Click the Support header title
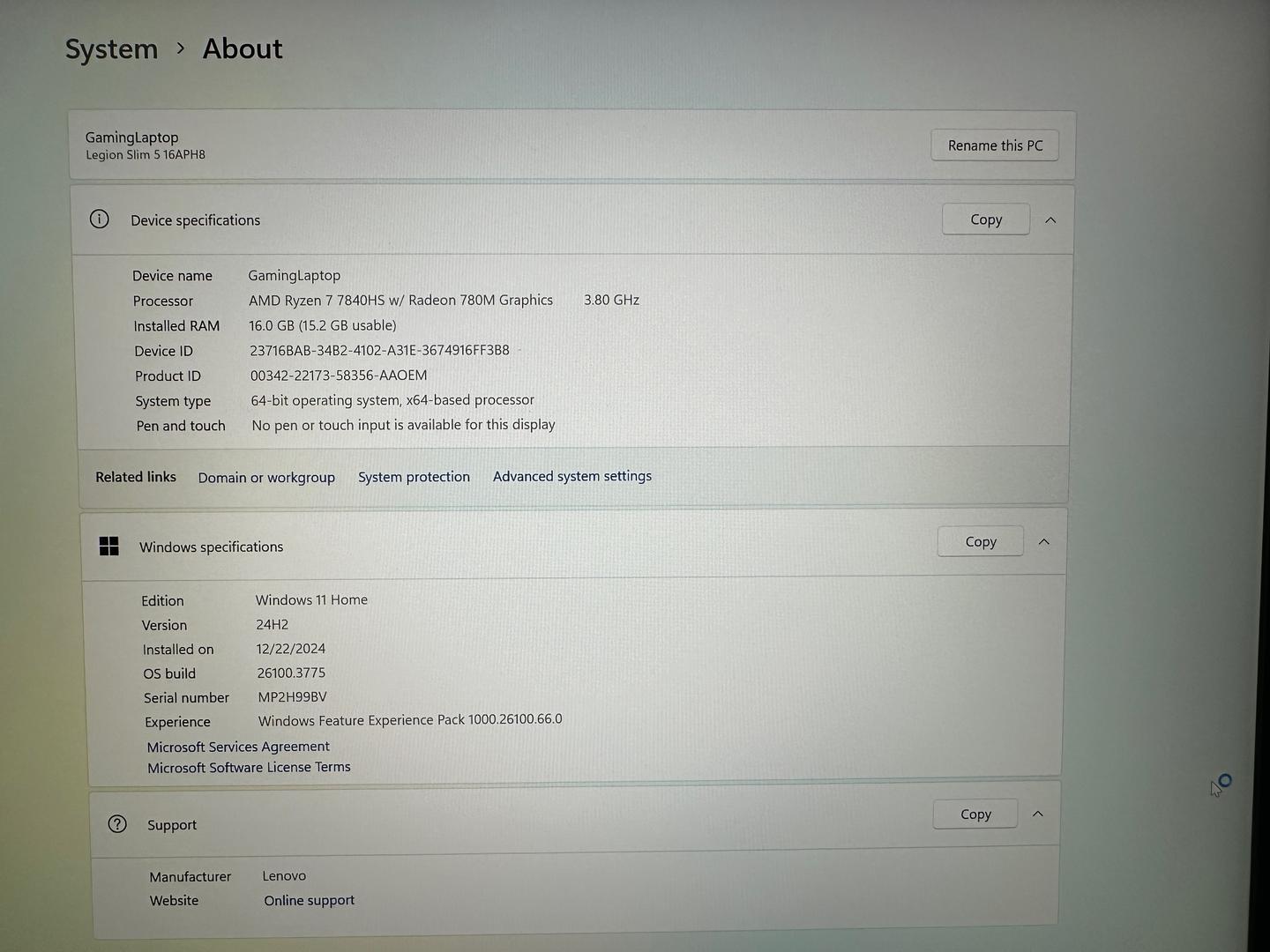Viewport: 1270px width, 952px height. [172, 825]
